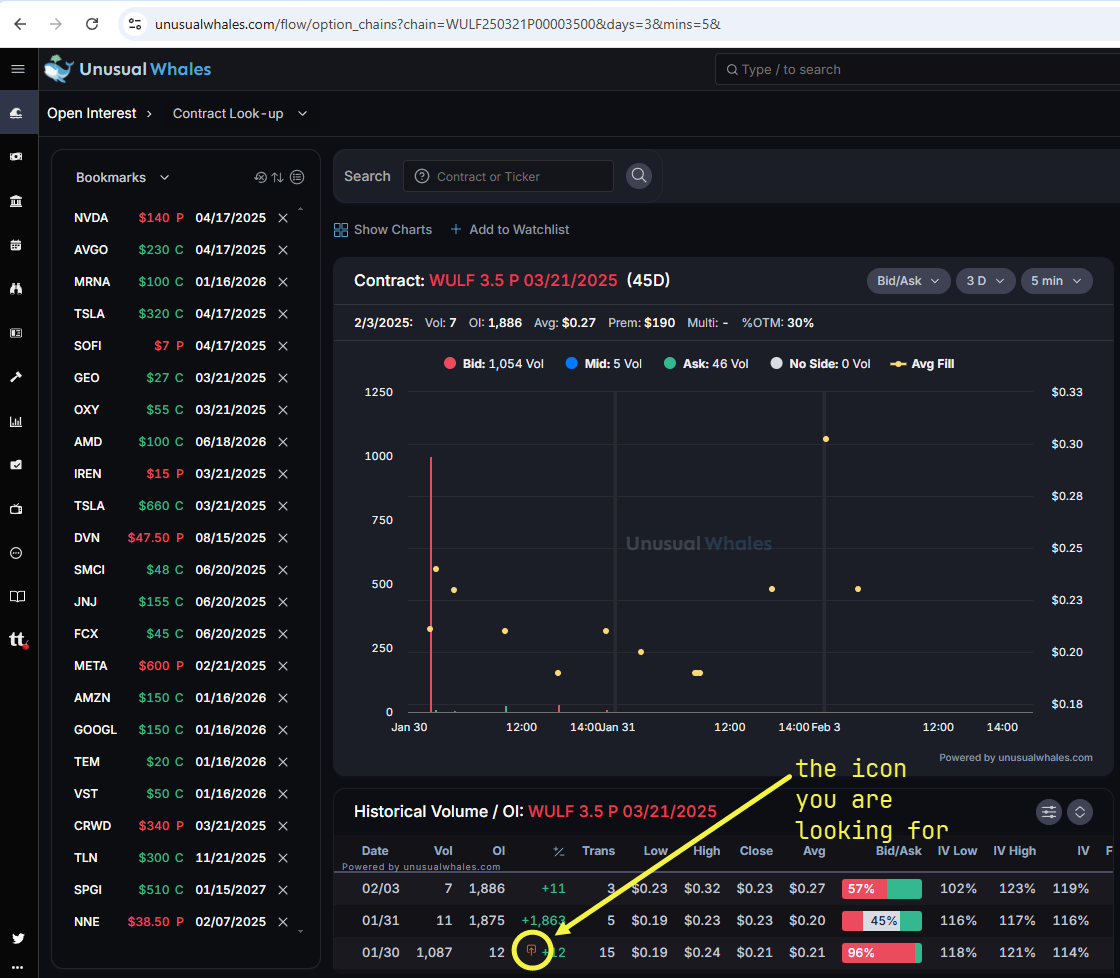Open the tastytrade 'tt' icon in sidebar

[x=18, y=639]
